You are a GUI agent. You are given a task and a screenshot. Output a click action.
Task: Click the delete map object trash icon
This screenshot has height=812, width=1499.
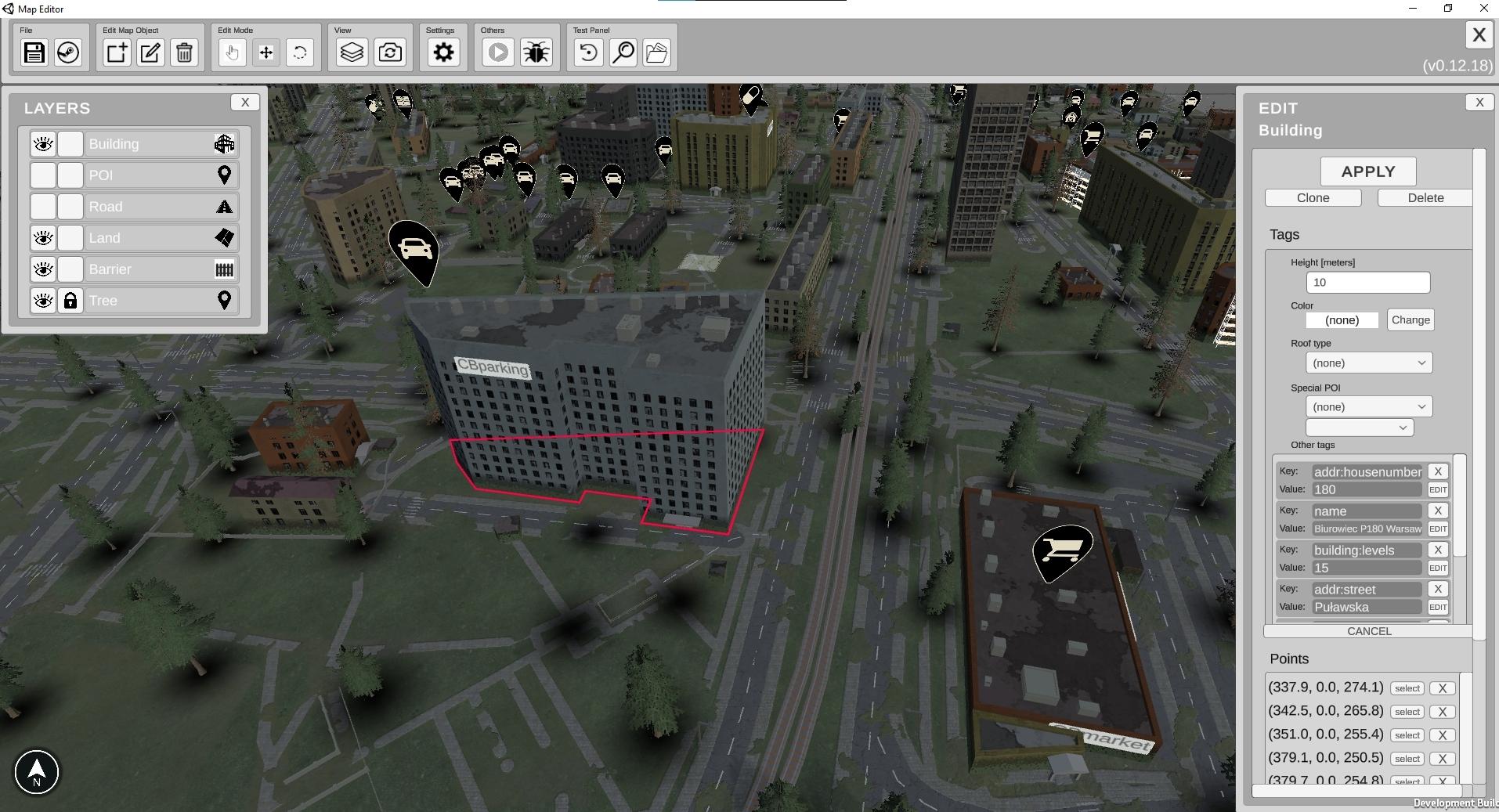pos(184,52)
